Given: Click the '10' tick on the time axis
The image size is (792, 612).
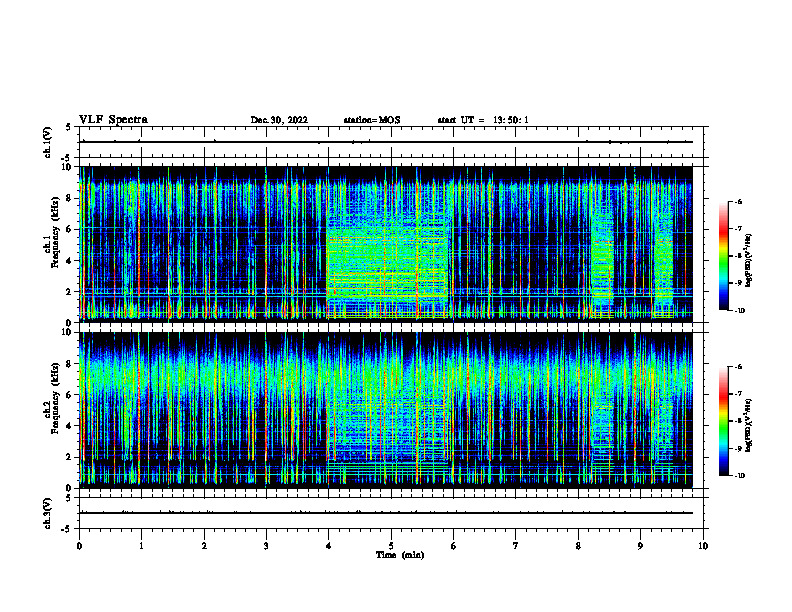Looking at the screenshot, I should 703,546.
